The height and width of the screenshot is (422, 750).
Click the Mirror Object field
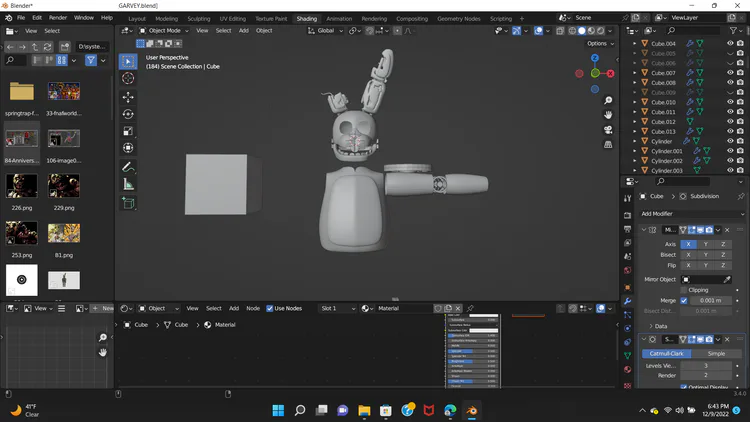pos(706,279)
